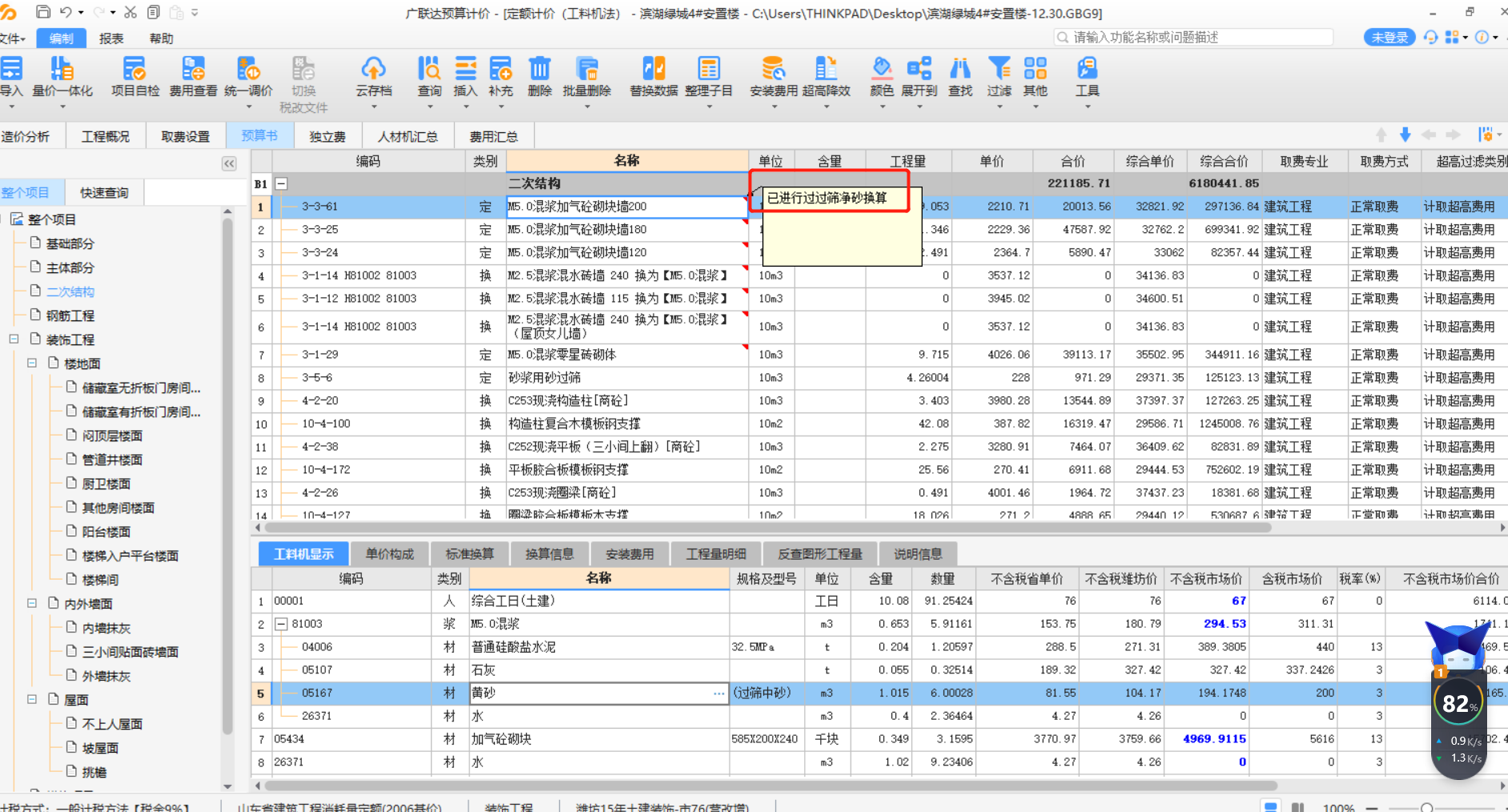The width and height of the screenshot is (1508, 812).
Task: Select 厨卫楼面 tree item
Action: click(106, 484)
